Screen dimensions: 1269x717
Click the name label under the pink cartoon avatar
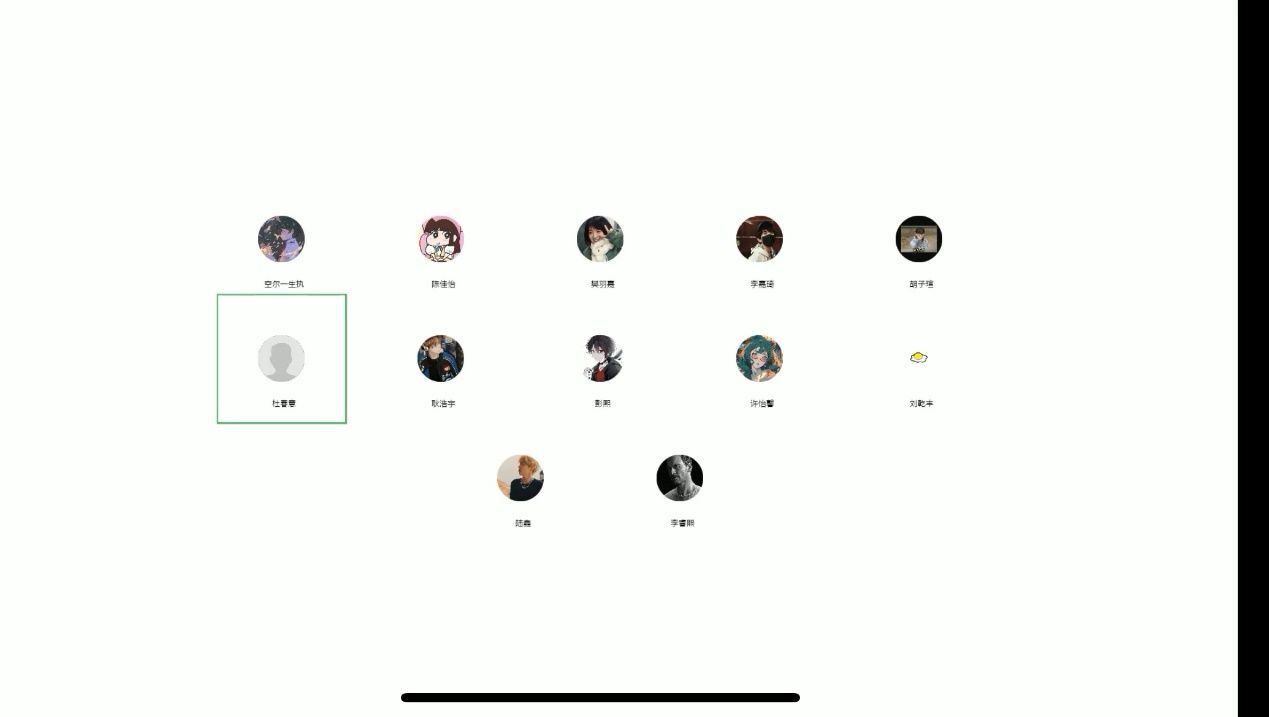443,284
